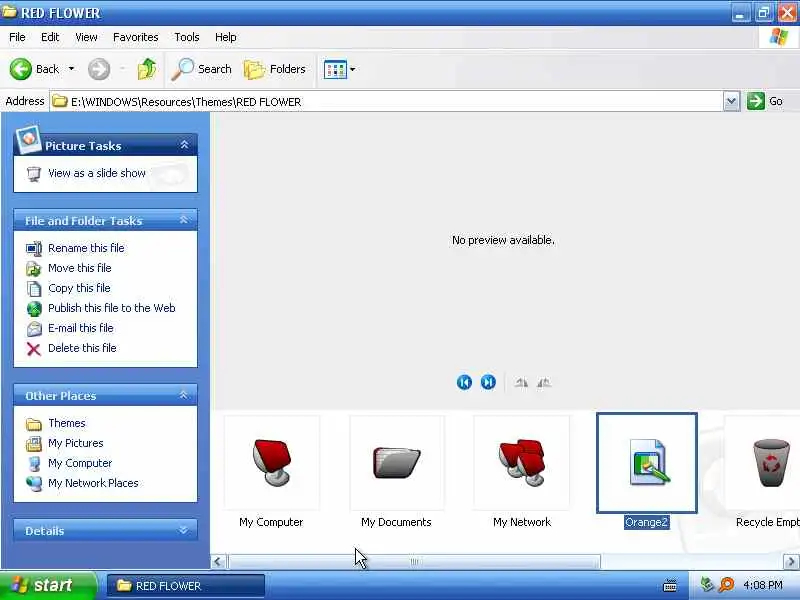Click the 4:08 PM system clock
800x600 pixels.
point(763,585)
